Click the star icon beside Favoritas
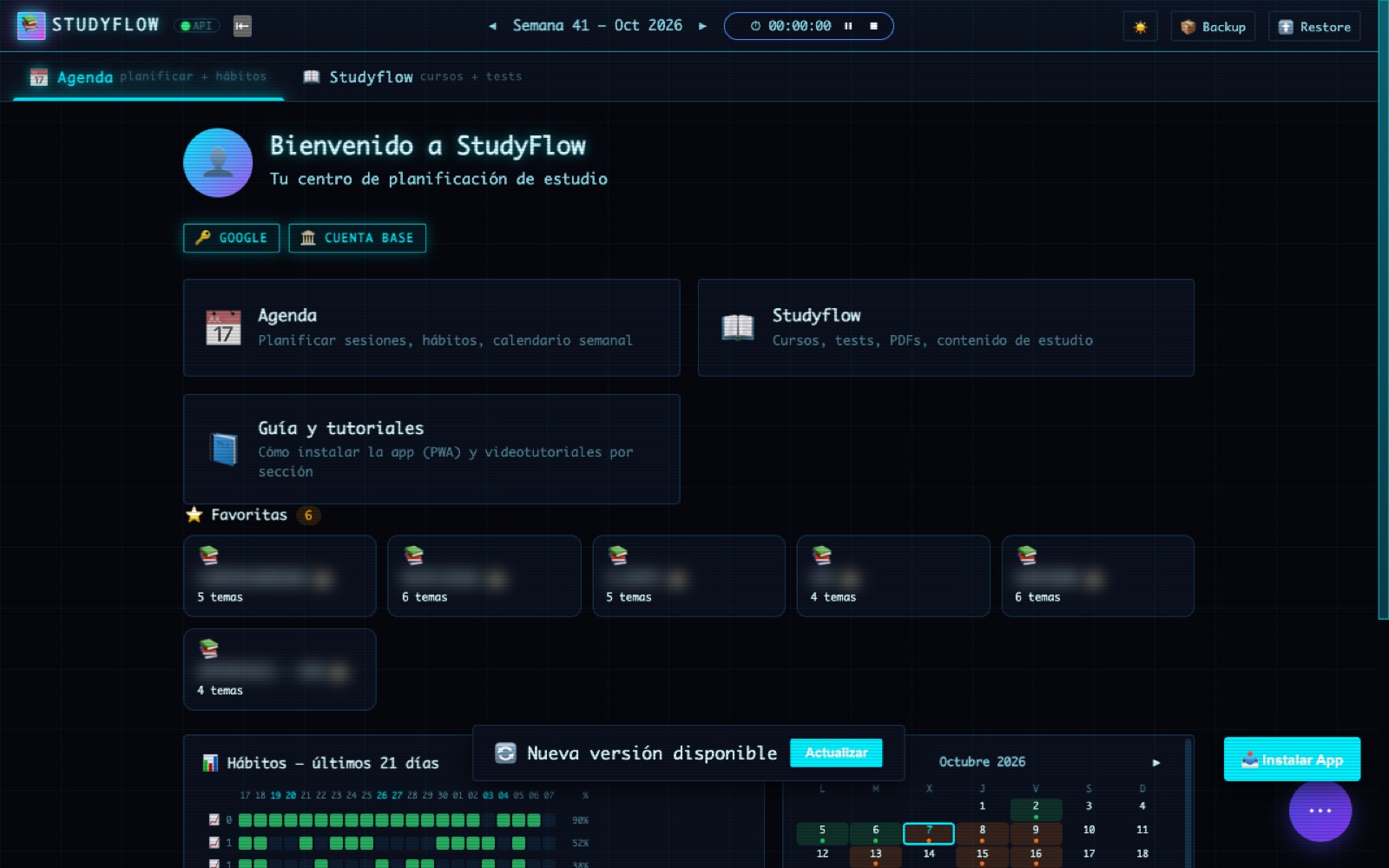Screen dimensions: 1389x868 194,515
